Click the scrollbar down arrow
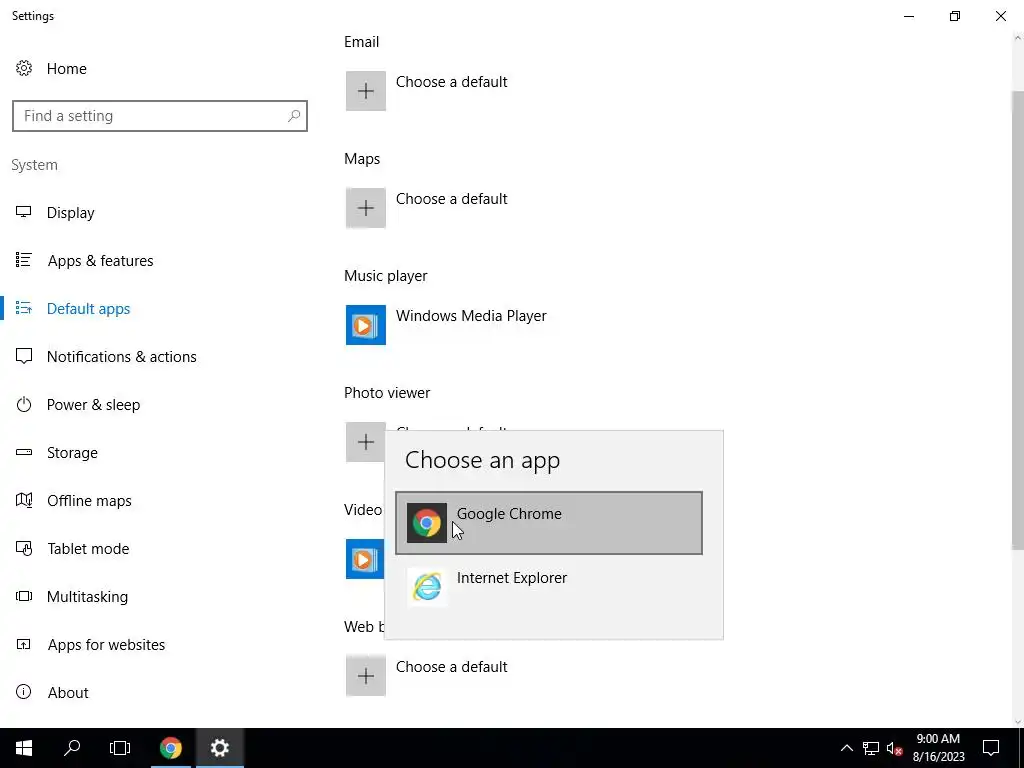This screenshot has width=1024, height=768. tap(1017, 721)
